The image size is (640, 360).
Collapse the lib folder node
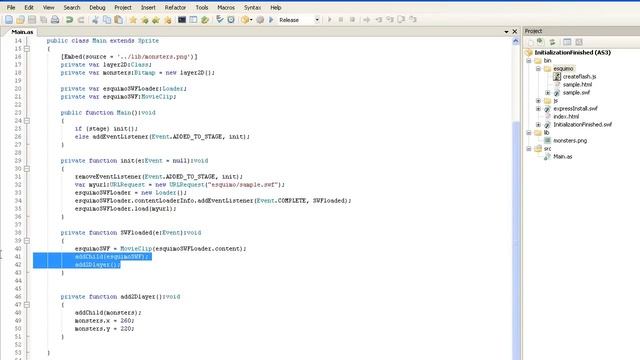[529, 133]
